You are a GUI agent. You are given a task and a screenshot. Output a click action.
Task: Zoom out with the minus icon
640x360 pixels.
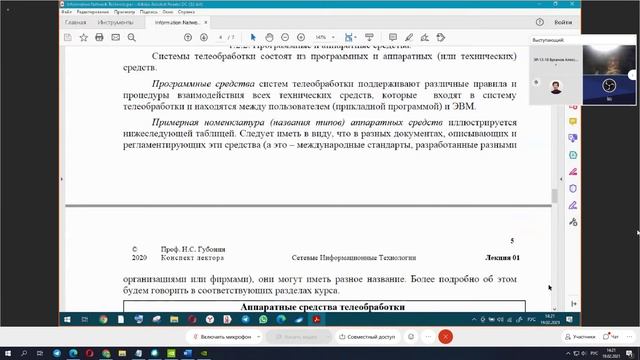[285, 38]
